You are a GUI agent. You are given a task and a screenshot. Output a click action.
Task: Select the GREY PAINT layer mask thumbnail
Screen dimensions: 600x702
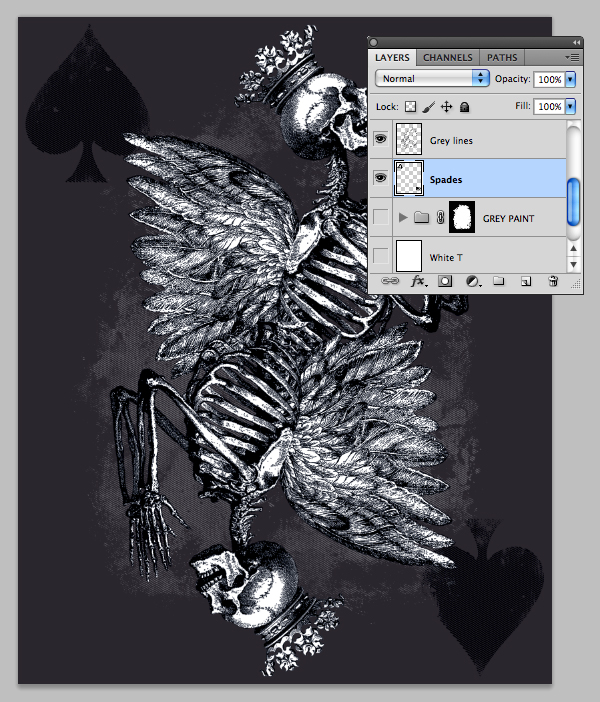pos(462,217)
